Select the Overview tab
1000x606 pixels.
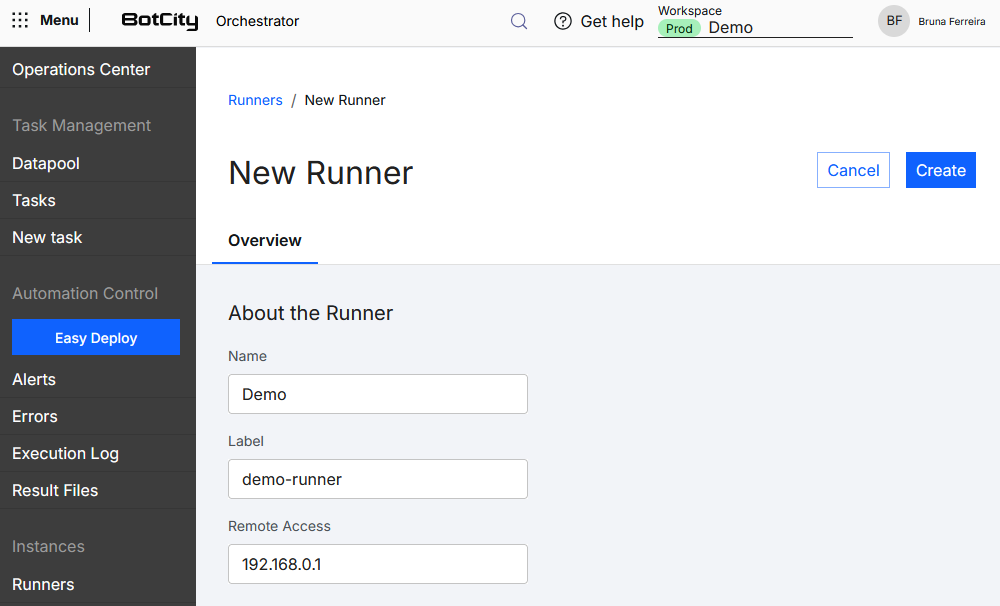click(x=265, y=240)
